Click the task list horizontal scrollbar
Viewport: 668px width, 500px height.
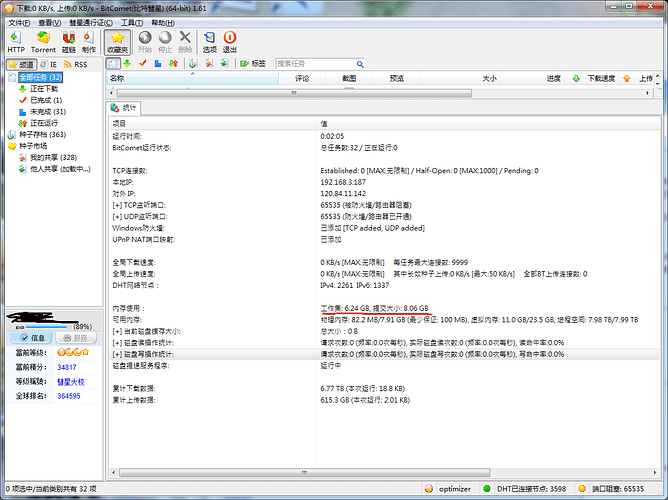pyautogui.click(x=294, y=93)
